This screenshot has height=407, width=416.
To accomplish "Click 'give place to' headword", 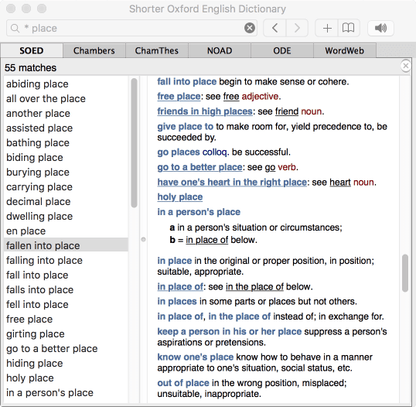I will click(x=185, y=126).
